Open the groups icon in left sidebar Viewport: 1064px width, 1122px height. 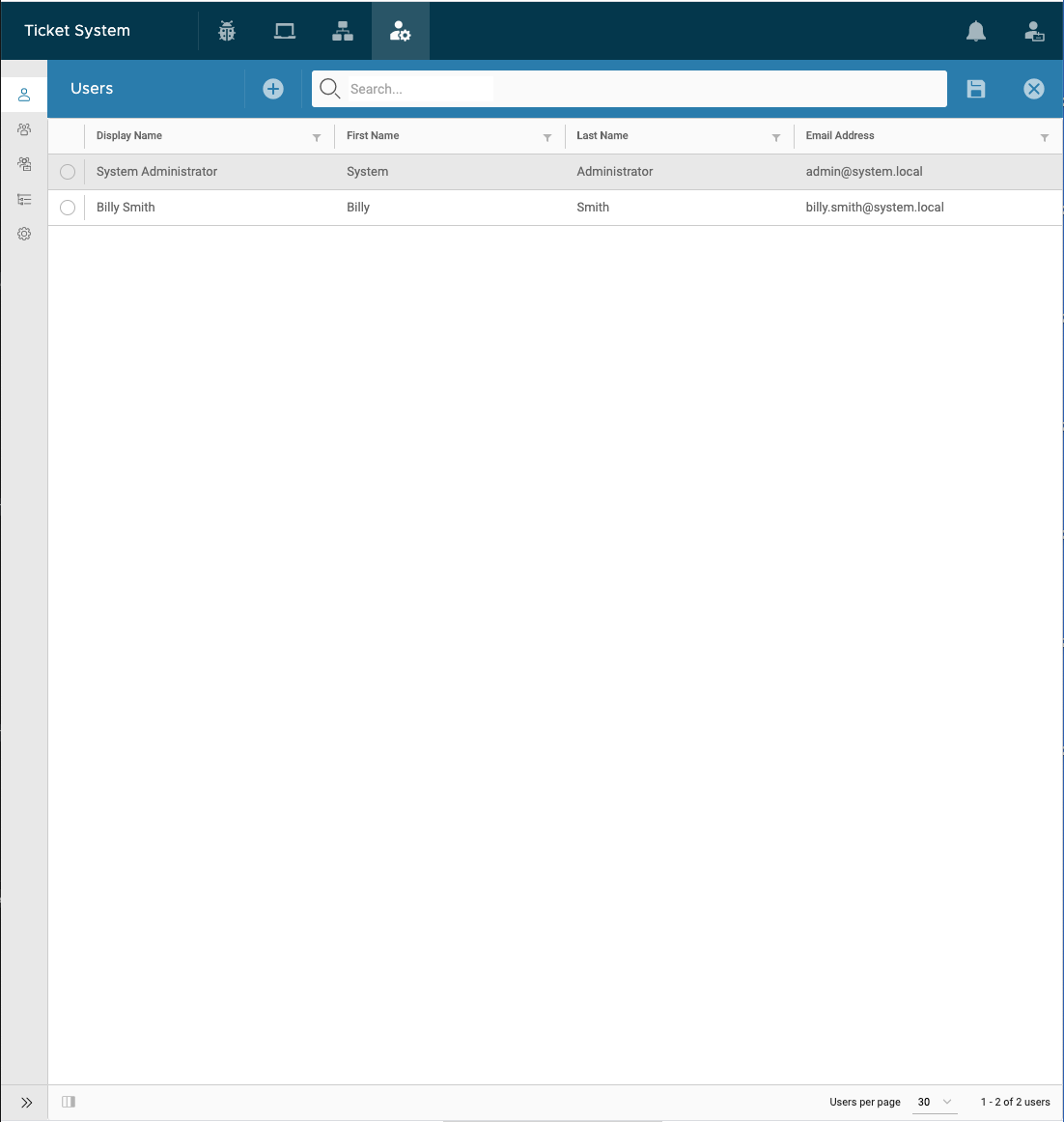click(x=24, y=129)
